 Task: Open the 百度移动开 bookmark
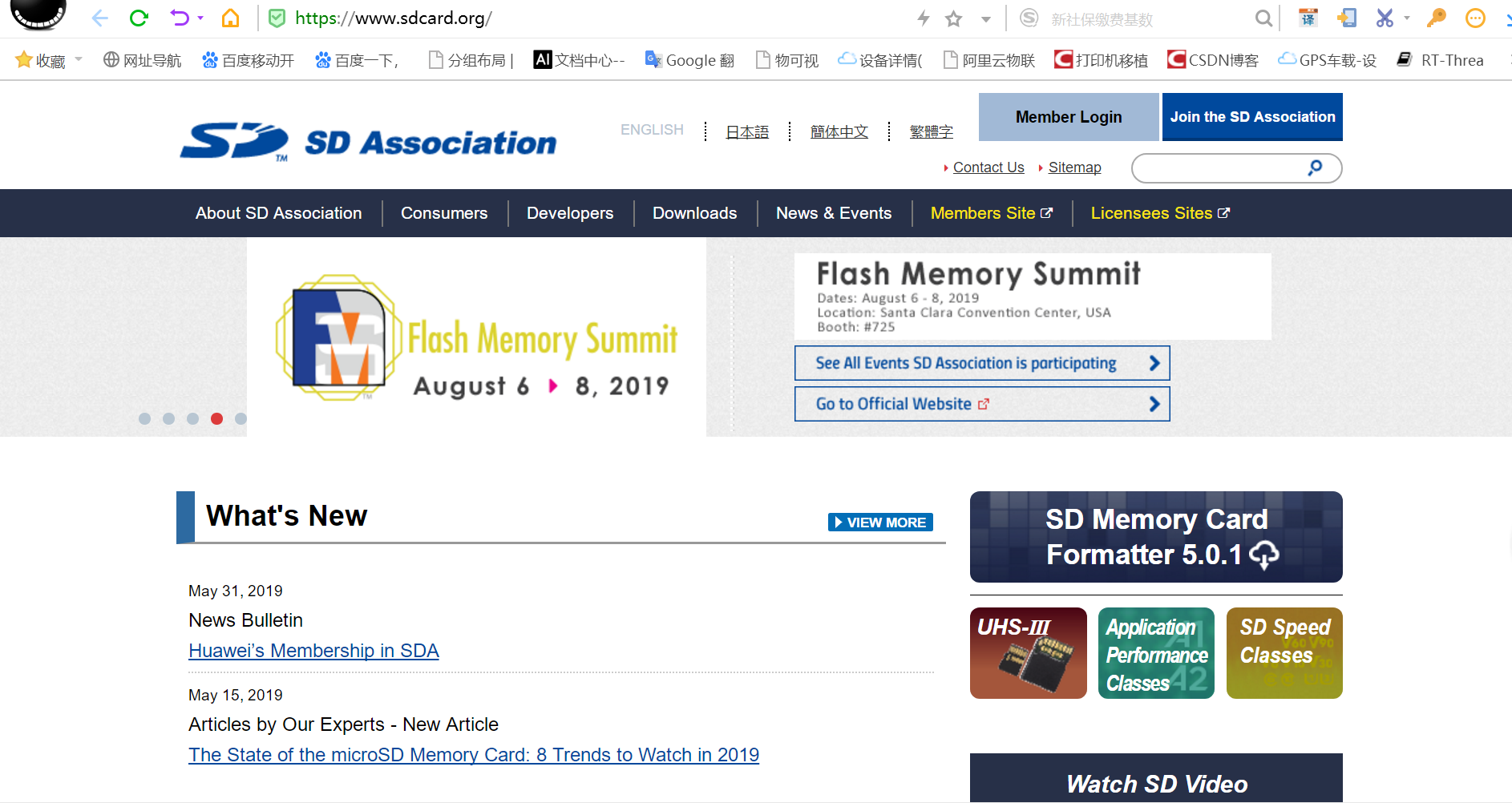point(248,60)
